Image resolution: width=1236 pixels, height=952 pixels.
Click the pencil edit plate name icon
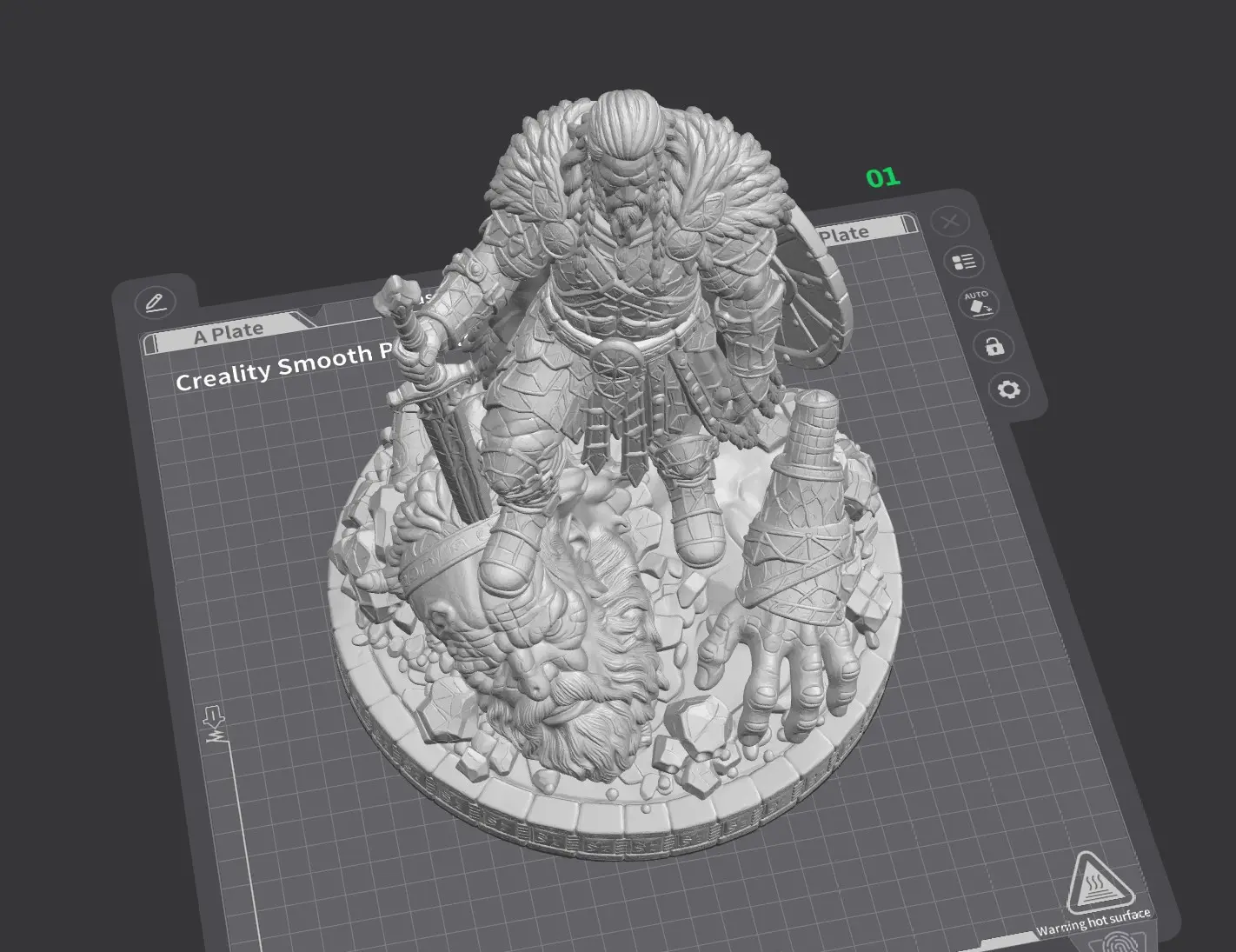click(155, 303)
